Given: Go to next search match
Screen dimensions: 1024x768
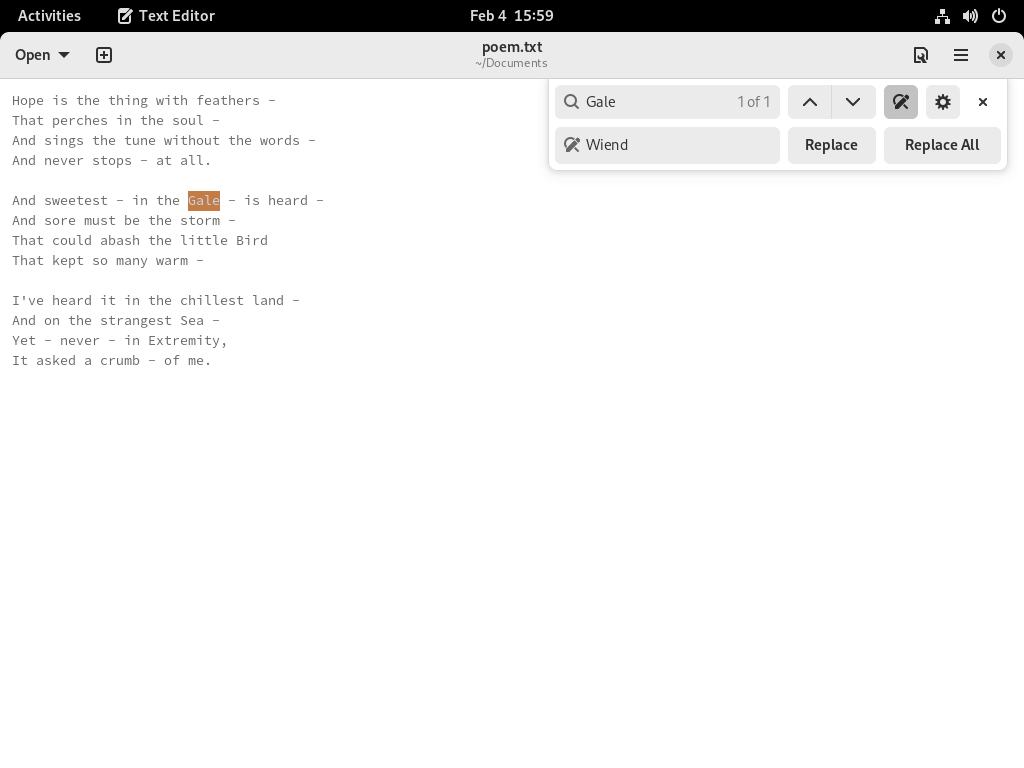Looking at the screenshot, I should click(853, 102).
